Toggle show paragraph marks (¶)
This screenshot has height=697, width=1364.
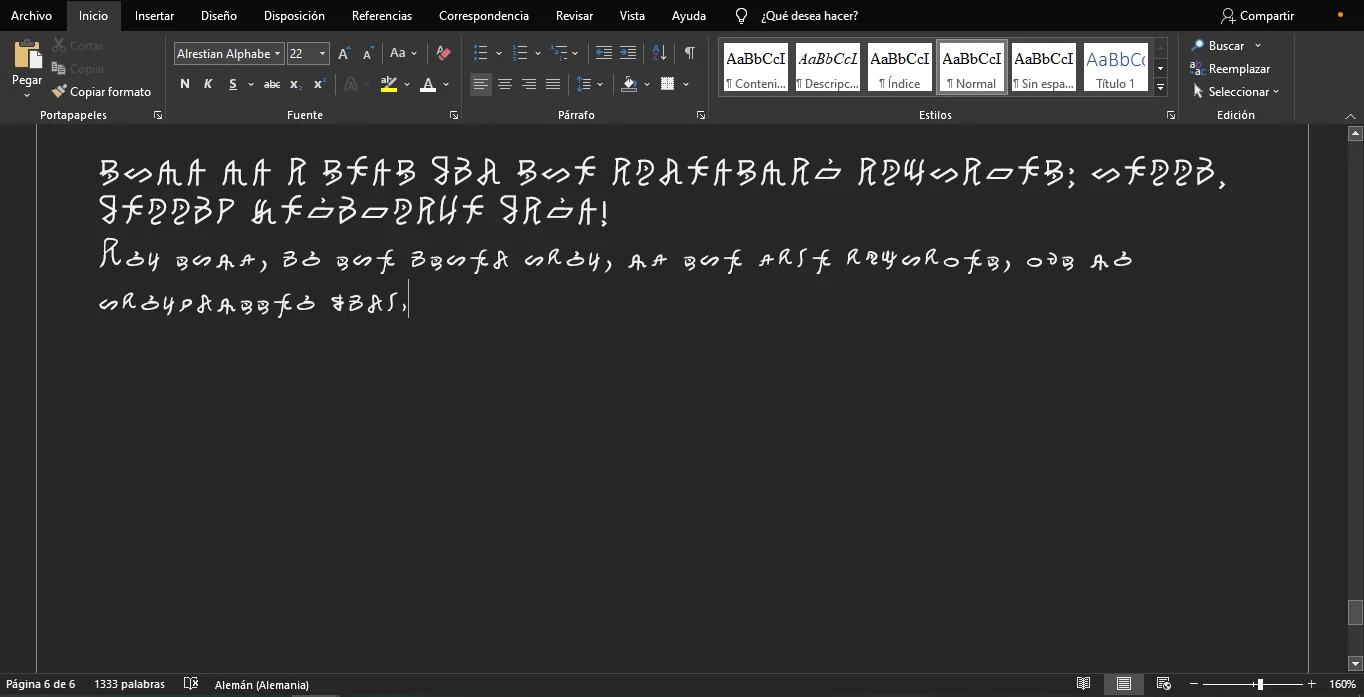[689, 54]
